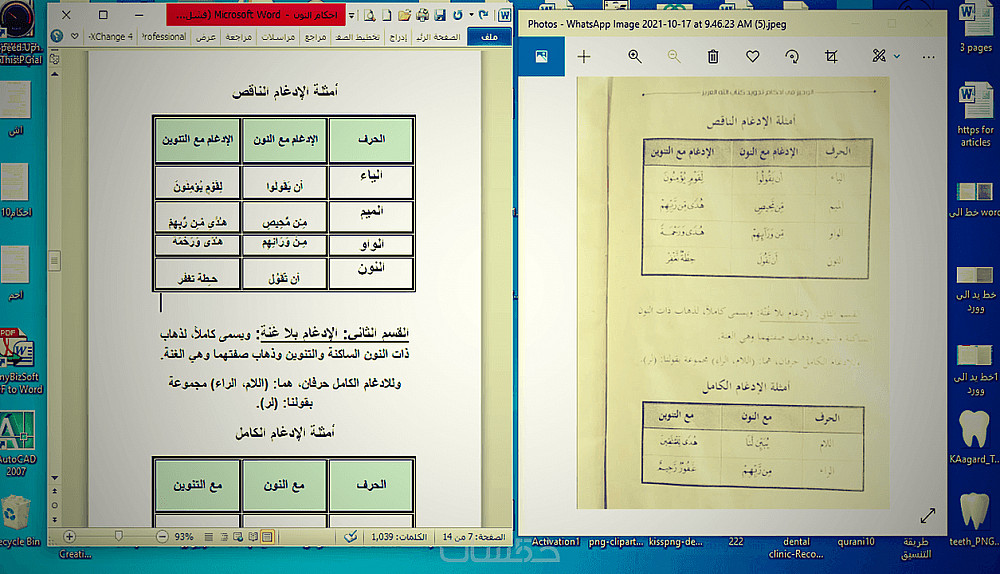The image size is (1000, 574).
Task: Open the تخطيط الصفحة (Page Layout) ribbon tab
Action: pyautogui.click(x=358, y=37)
